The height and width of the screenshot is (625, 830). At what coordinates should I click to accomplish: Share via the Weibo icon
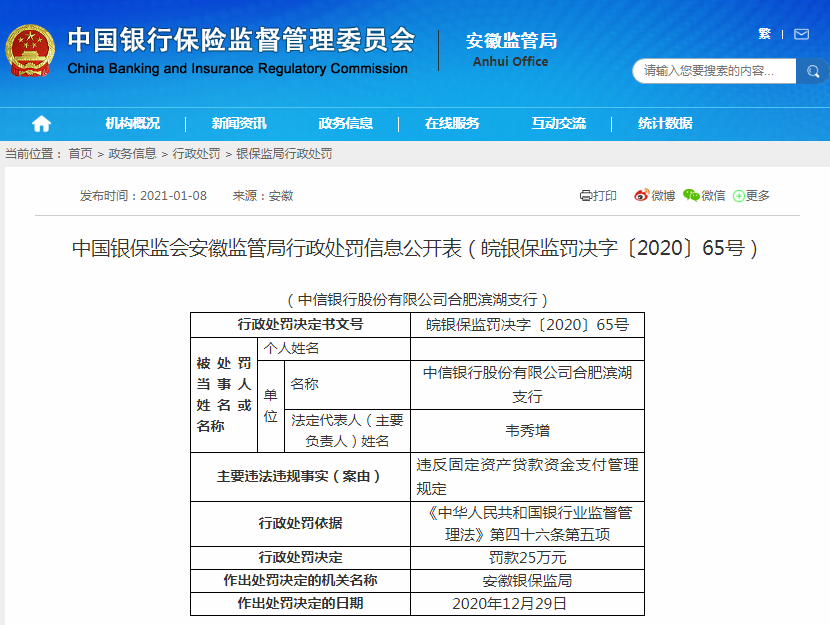pos(642,195)
